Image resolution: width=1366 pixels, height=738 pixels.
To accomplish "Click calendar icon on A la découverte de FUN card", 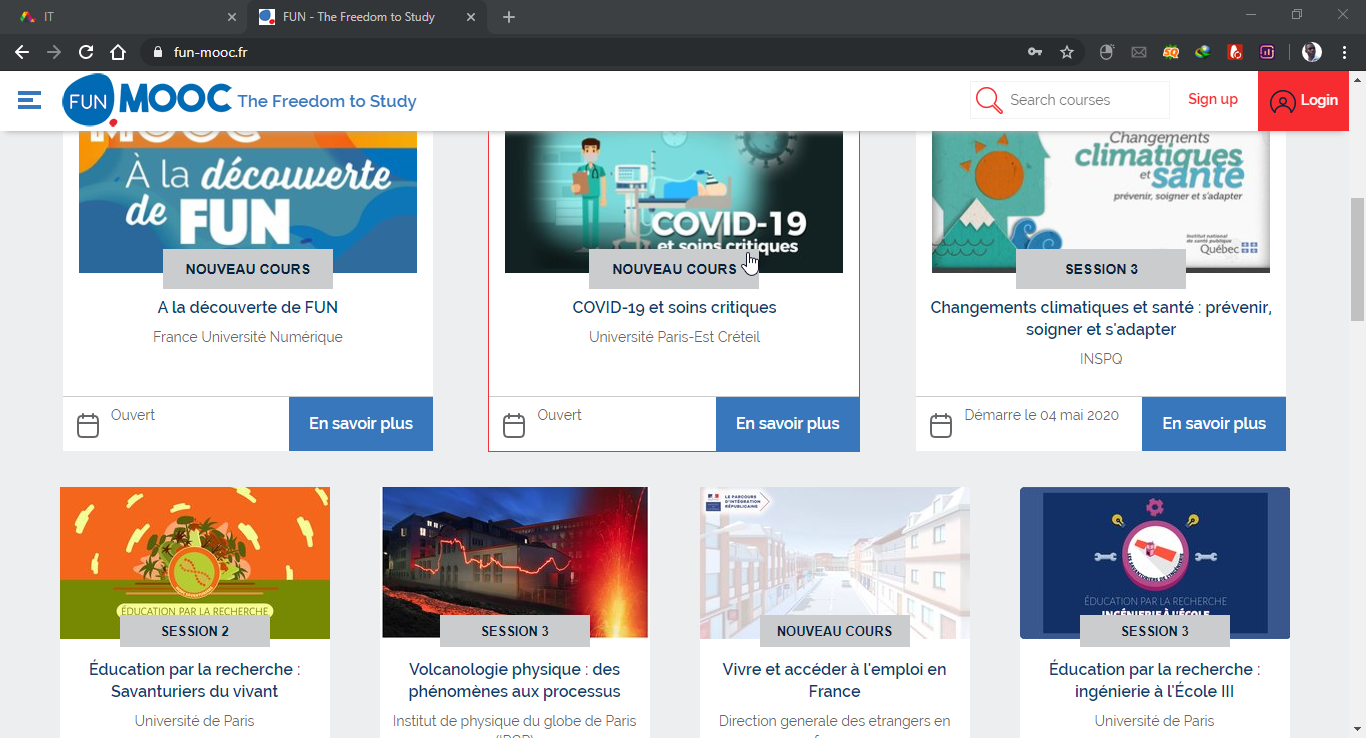I will point(88,425).
